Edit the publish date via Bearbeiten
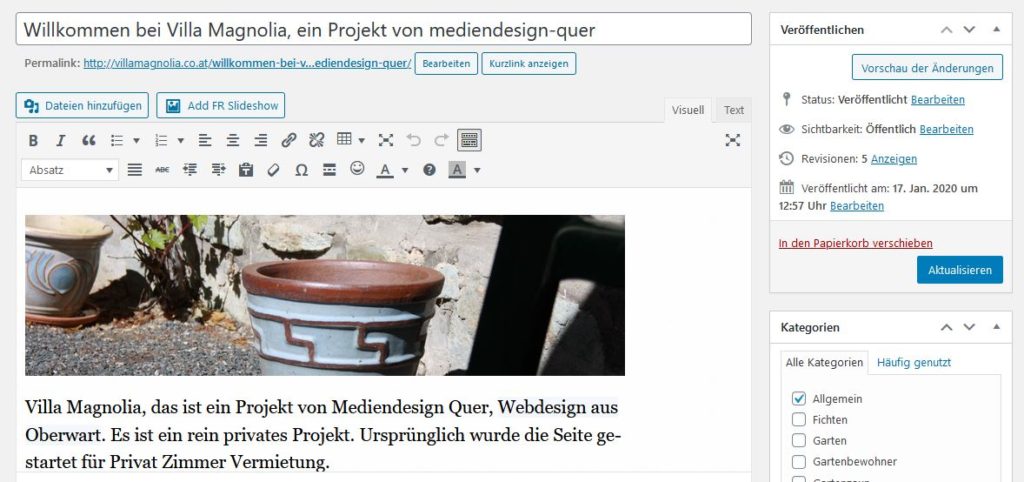The image size is (1024, 482). pyautogui.click(x=857, y=206)
